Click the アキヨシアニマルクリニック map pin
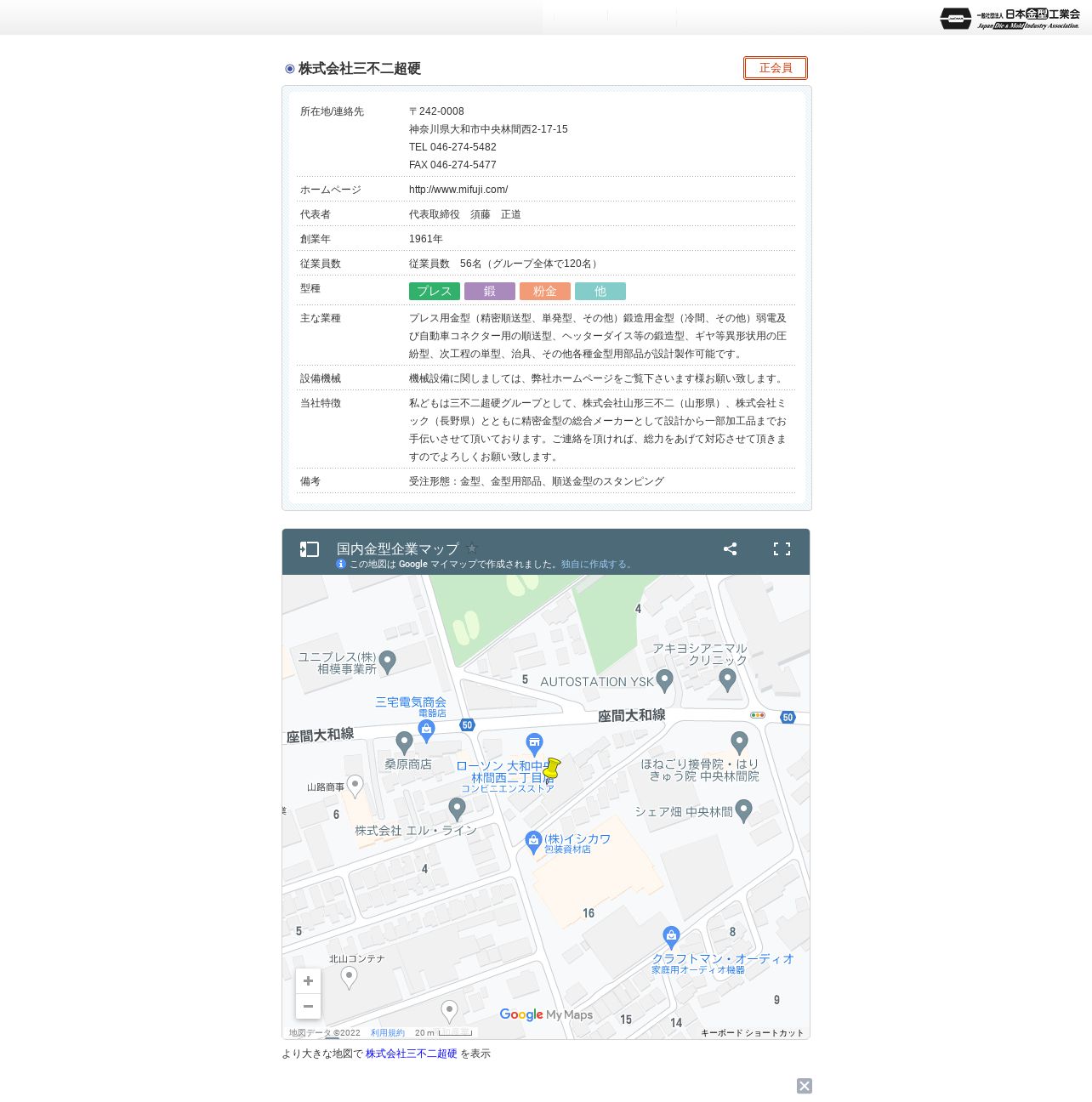This screenshot has height=1102, width=1092. (x=727, y=679)
